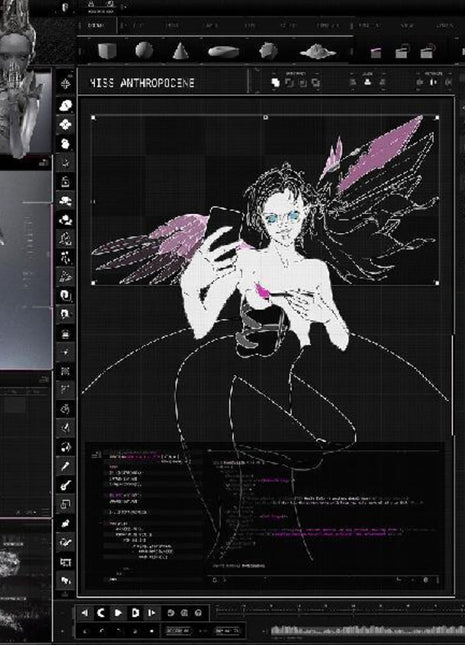Select the padlock tool in left sidebar
Screen dimensions: 465x645
pos(65,181)
